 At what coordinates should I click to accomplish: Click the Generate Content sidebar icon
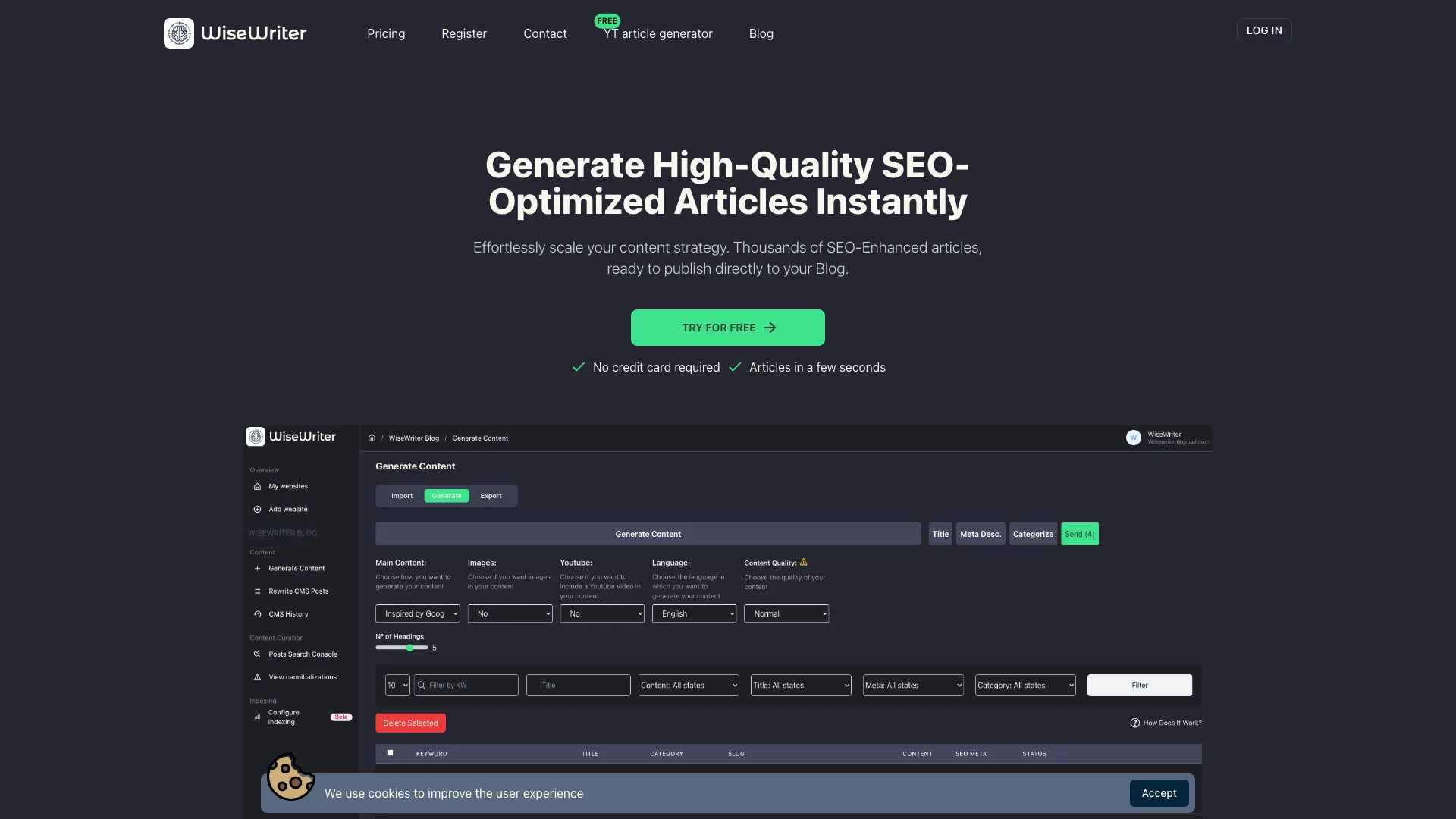(x=258, y=568)
